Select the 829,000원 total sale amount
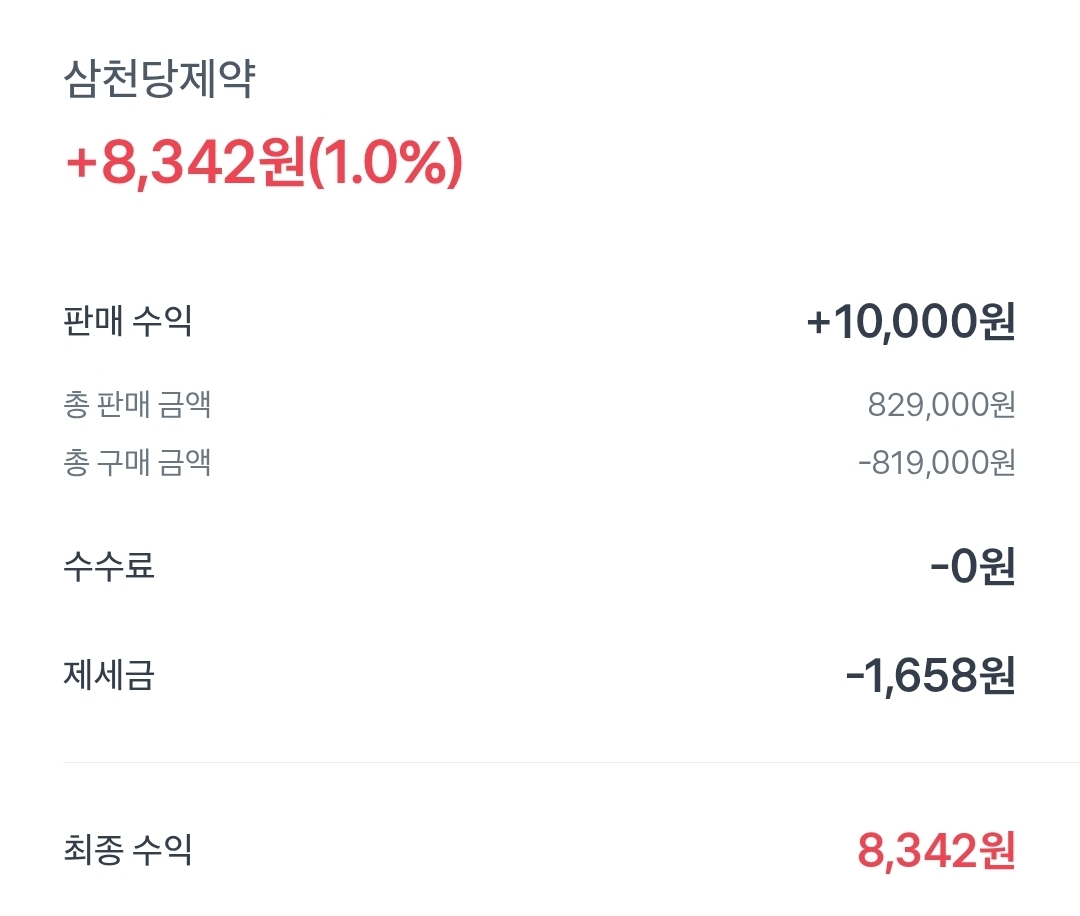1080x916 pixels. pyautogui.click(x=941, y=404)
